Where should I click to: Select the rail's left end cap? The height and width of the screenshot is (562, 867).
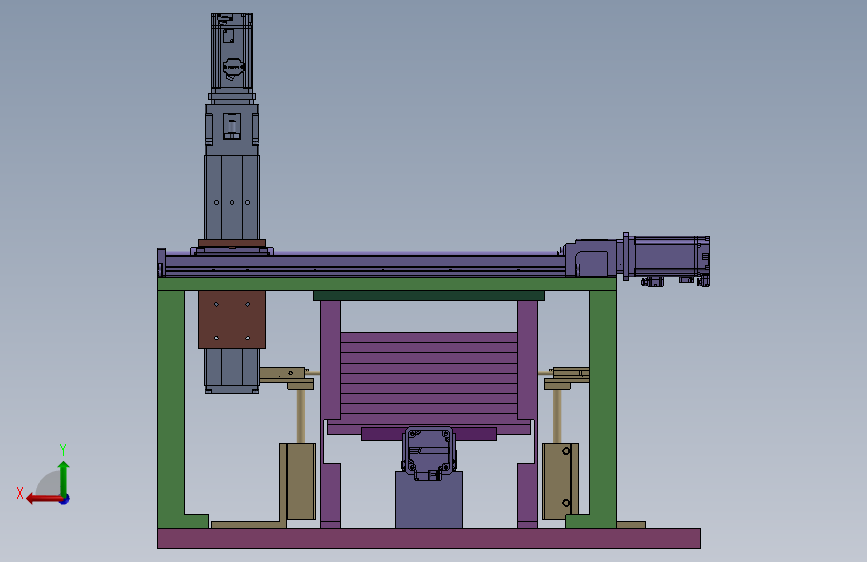(x=161, y=263)
